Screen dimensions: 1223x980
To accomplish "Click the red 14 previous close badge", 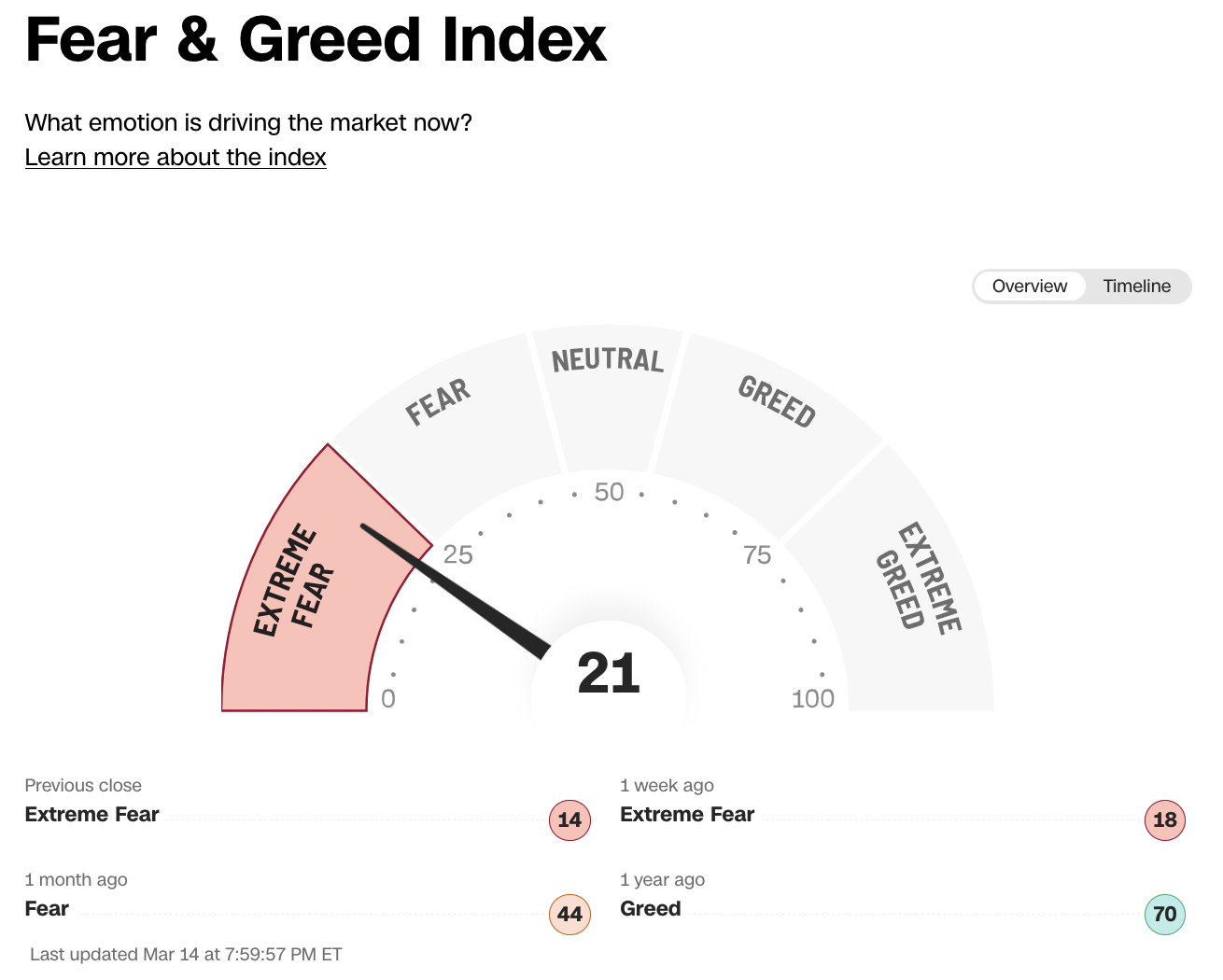I will pyautogui.click(x=569, y=820).
